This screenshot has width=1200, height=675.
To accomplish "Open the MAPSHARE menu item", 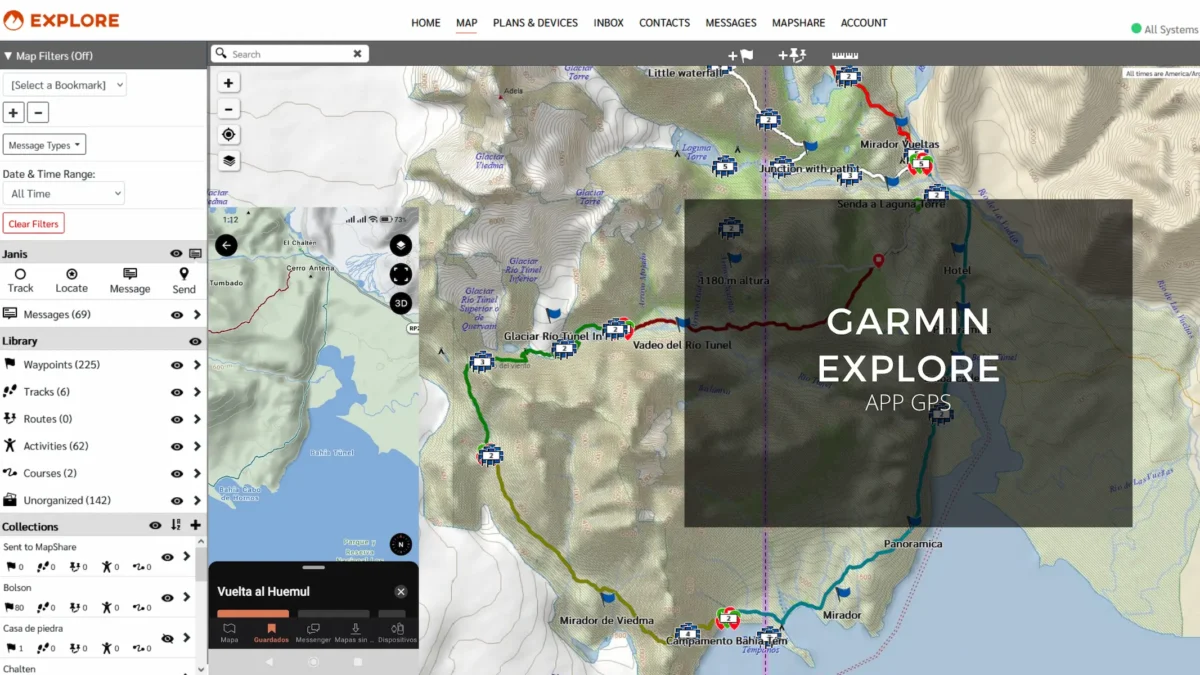I will point(799,22).
